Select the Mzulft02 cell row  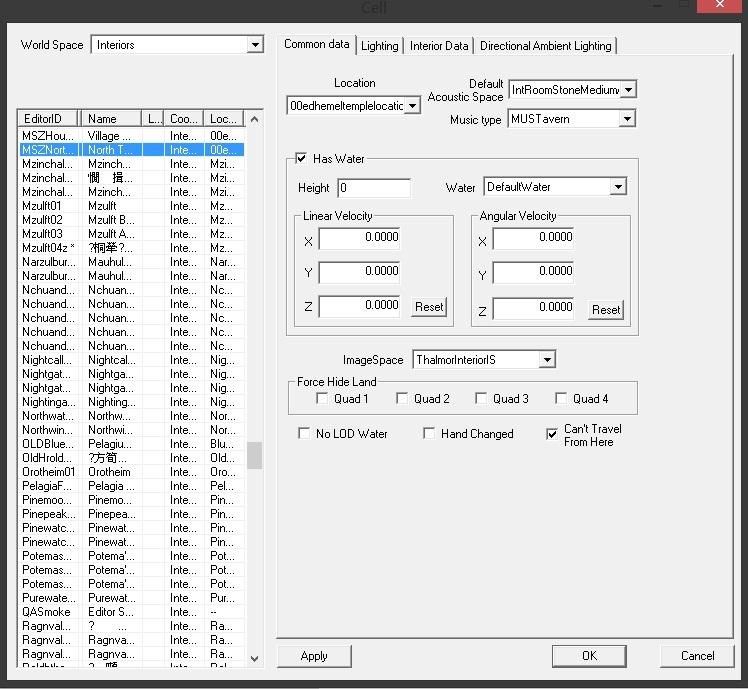click(x=132, y=220)
